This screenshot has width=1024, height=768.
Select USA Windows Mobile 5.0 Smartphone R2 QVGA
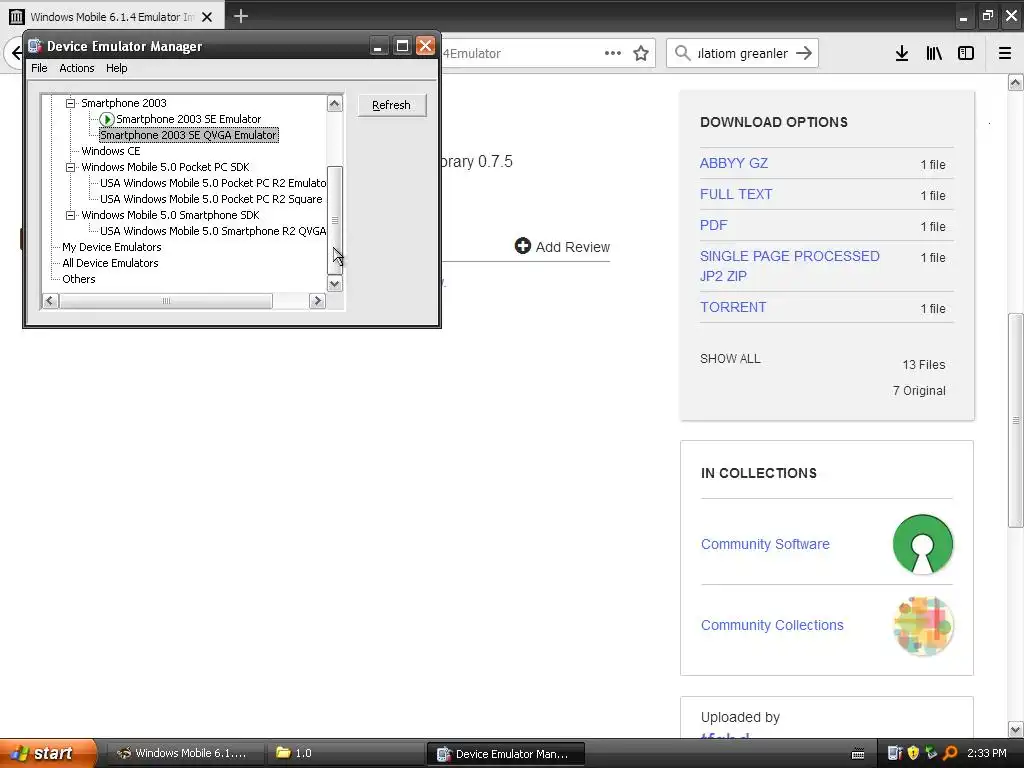213,231
